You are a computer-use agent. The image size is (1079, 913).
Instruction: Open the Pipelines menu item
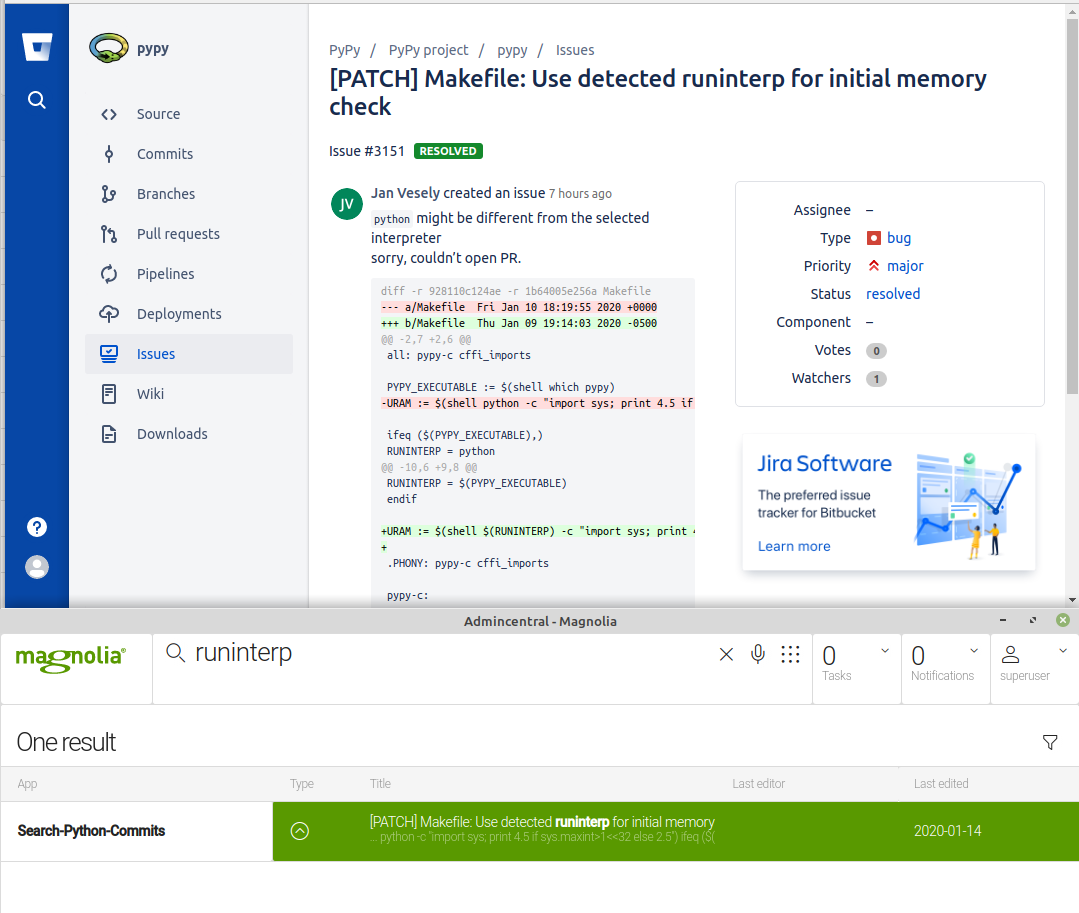coord(165,274)
